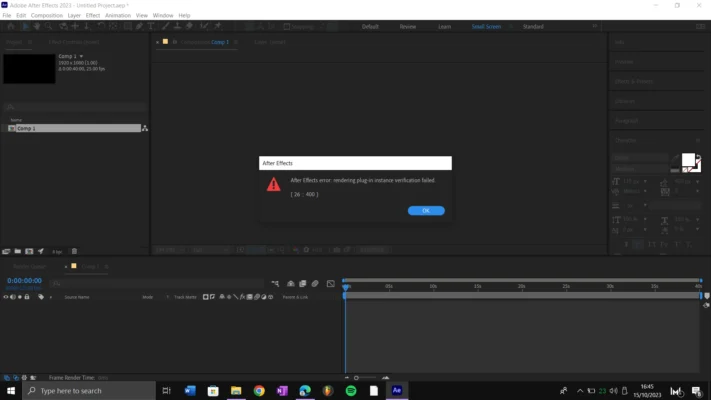Screen dimensions: 711x400
Task: Click the white Fill Color swatch
Action: pos(688,160)
